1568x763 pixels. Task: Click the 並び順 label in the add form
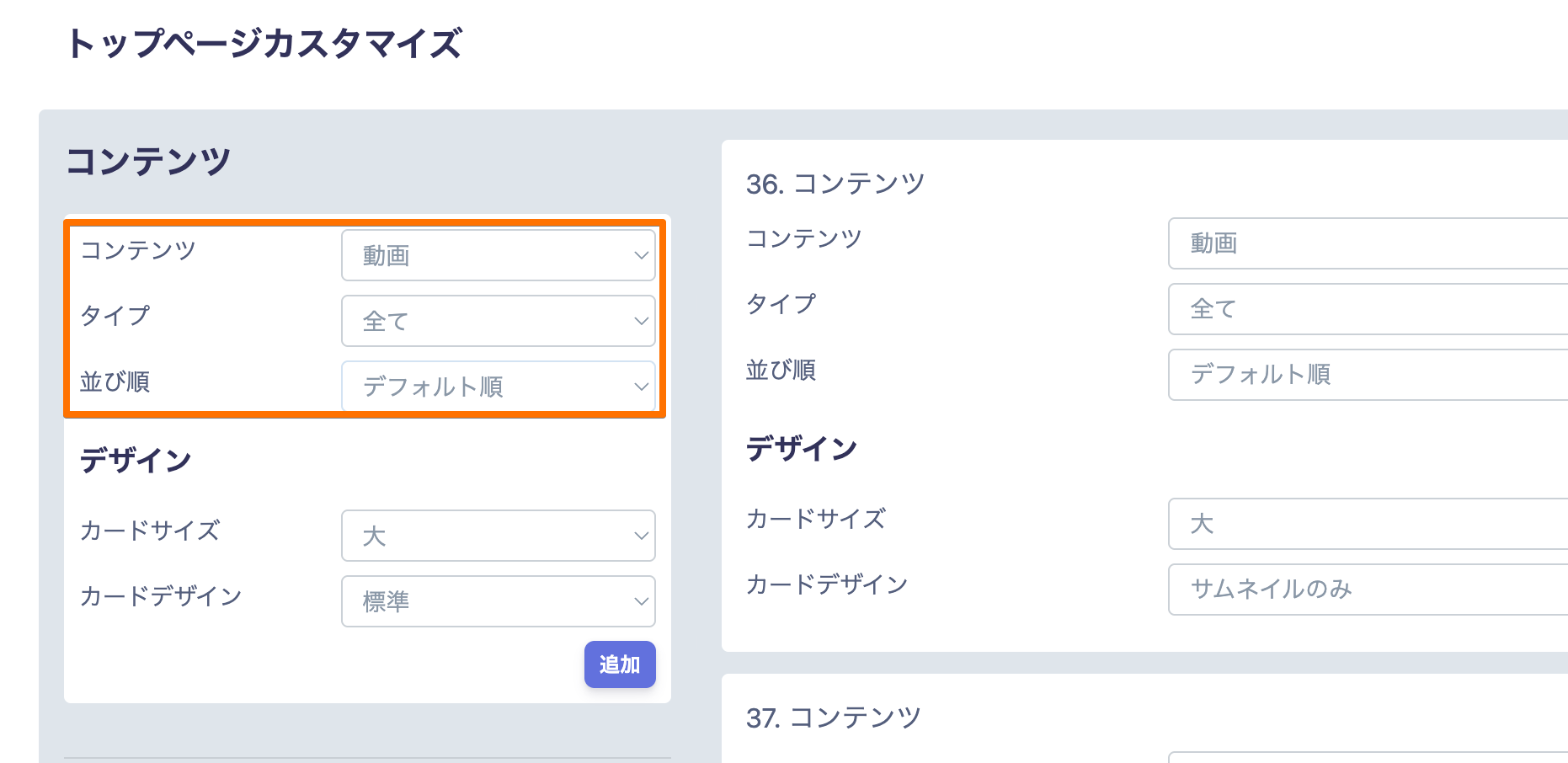pos(115,381)
